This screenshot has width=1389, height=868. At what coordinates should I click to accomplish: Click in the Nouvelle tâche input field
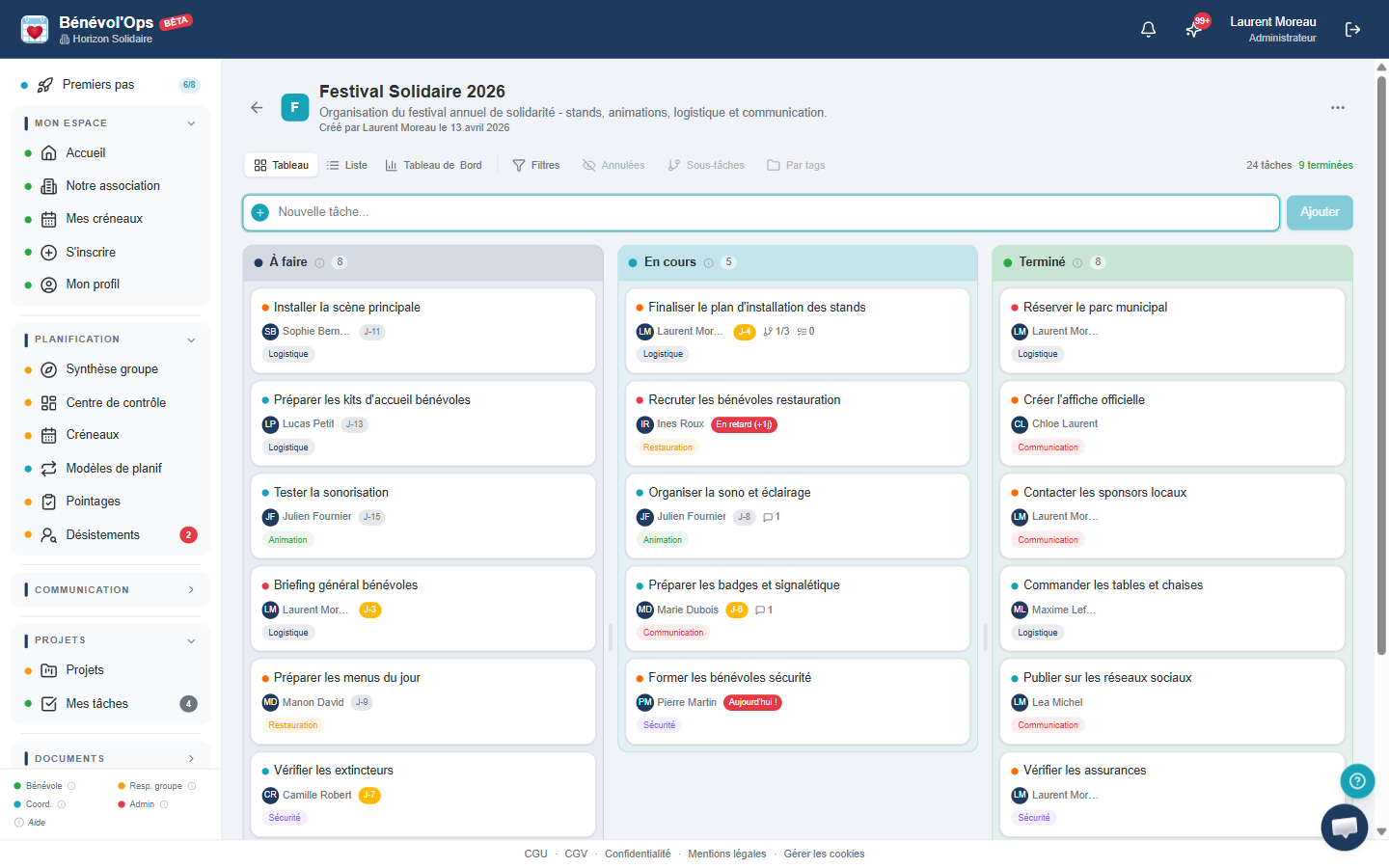click(762, 212)
